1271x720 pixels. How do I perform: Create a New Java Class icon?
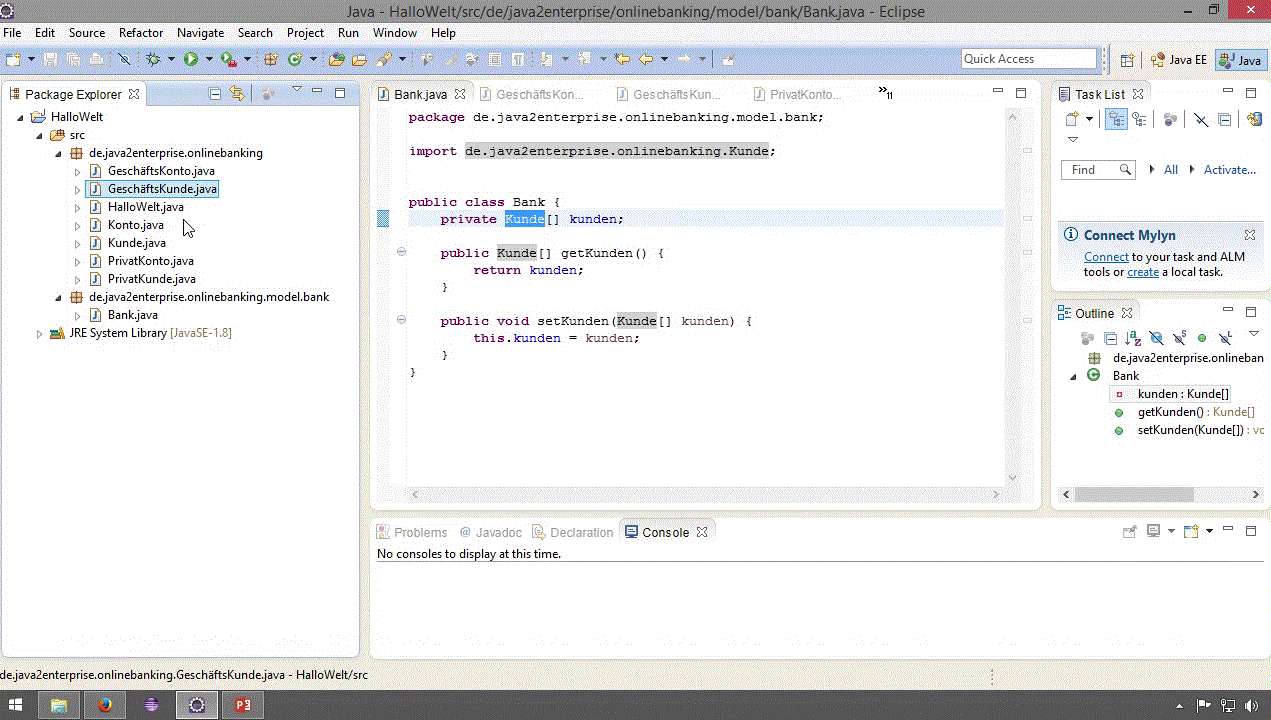pos(296,59)
